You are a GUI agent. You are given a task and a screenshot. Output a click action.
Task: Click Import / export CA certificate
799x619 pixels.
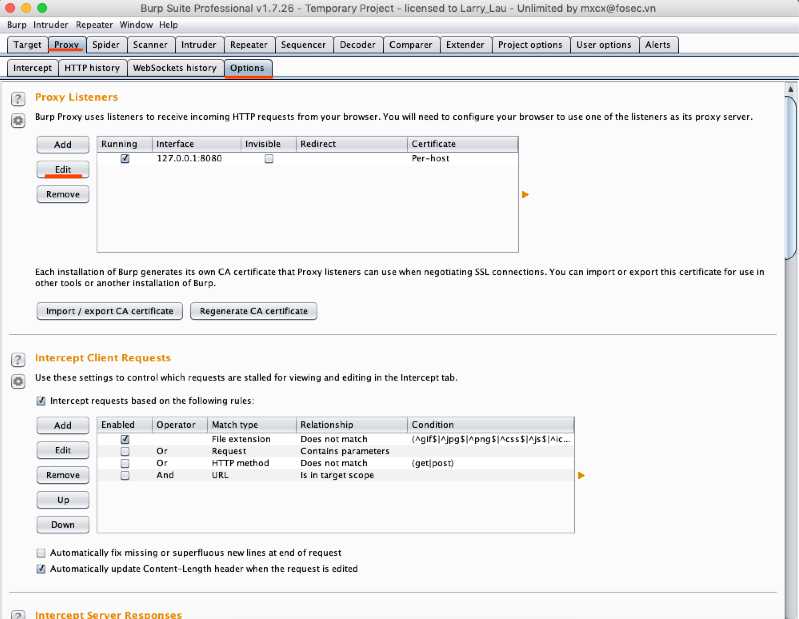[x=110, y=311]
